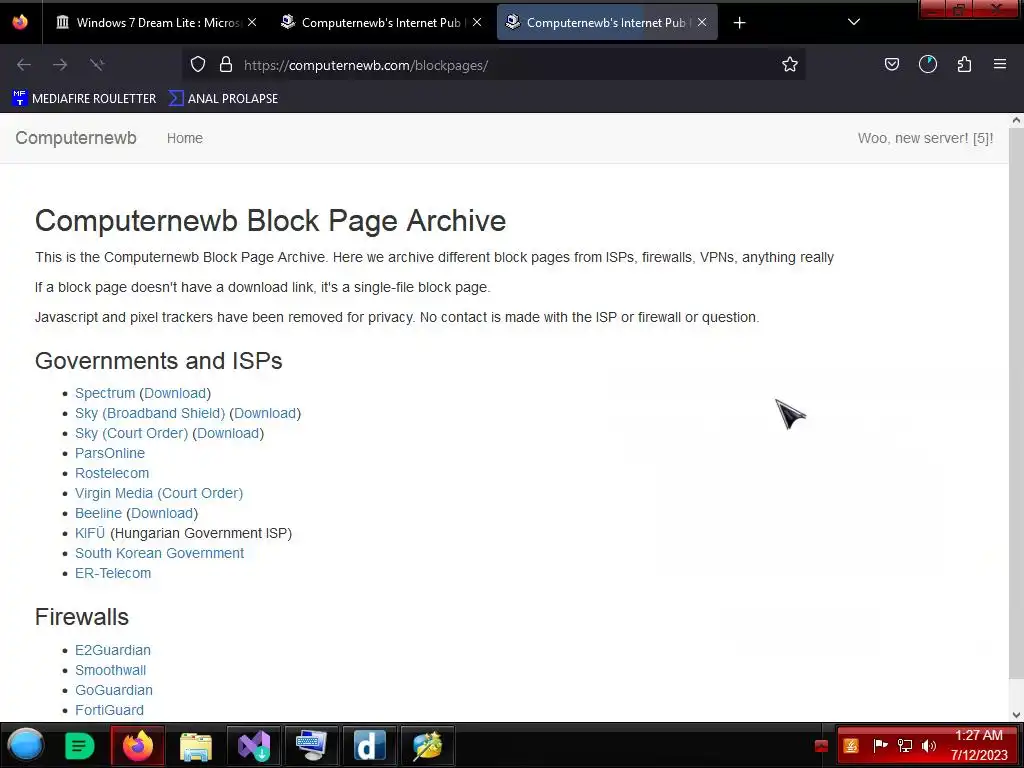This screenshot has height=768, width=1024.
Task: Open the Rostelecom block page
Action: [112, 473]
